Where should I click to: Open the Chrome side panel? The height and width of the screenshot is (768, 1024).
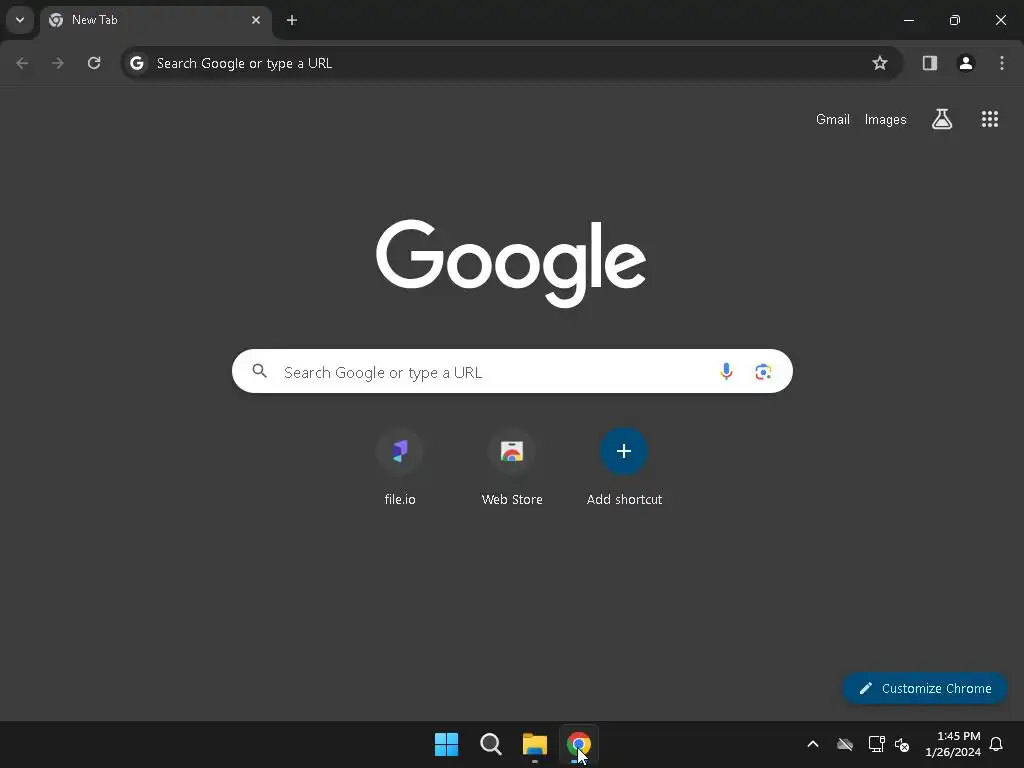930,63
